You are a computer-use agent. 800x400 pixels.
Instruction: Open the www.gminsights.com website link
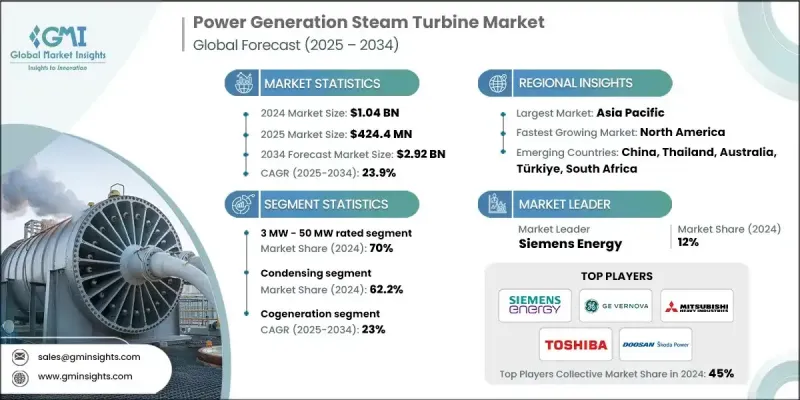click(84, 377)
